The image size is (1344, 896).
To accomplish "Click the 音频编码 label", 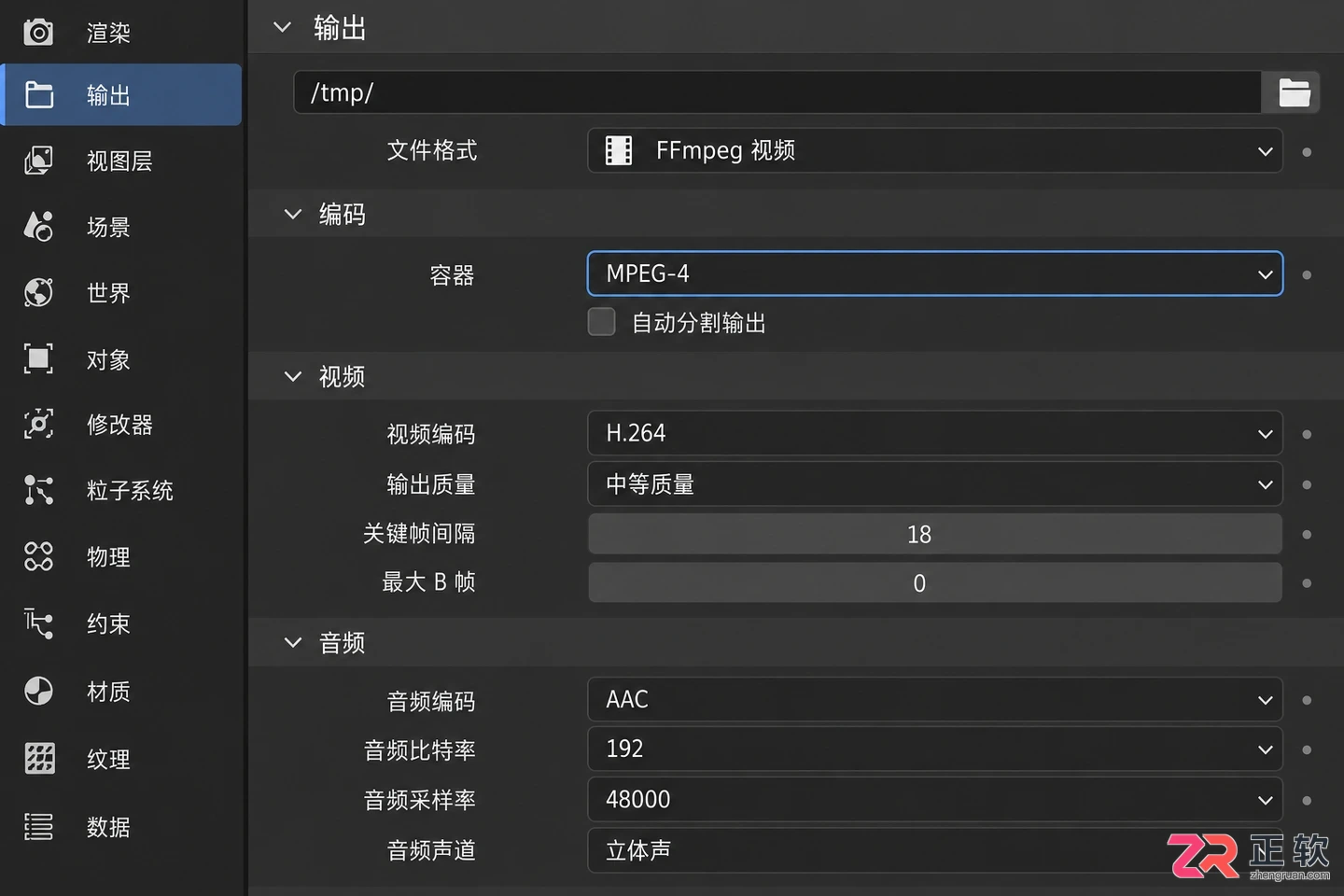I will (x=431, y=701).
